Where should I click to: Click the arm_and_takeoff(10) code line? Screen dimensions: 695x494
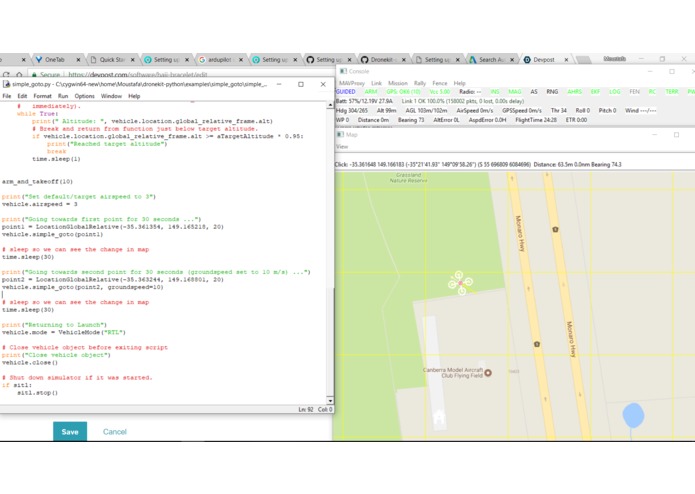pyautogui.click(x=37, y=181)
